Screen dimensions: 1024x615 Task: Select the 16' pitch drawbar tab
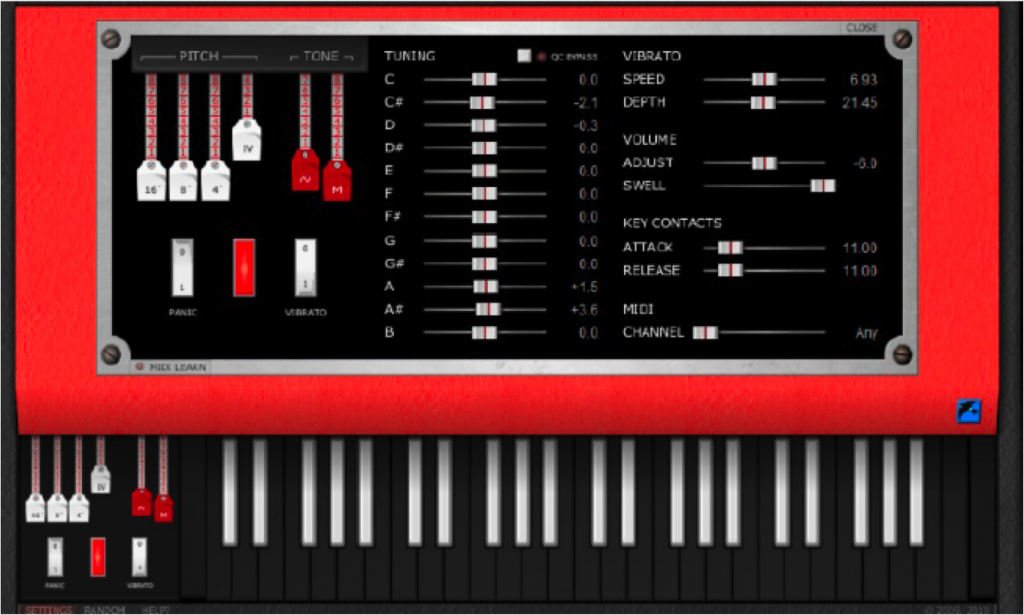(x=150, y=181)
